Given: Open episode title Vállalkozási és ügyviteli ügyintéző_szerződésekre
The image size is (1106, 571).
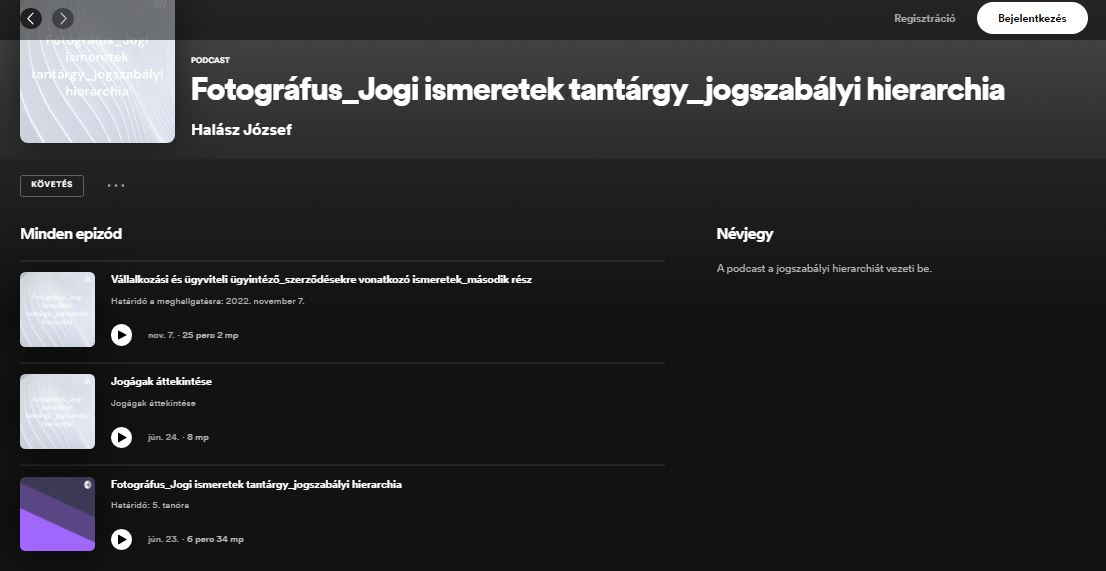Looking at the screenshot, I should [x=321, y=279].
